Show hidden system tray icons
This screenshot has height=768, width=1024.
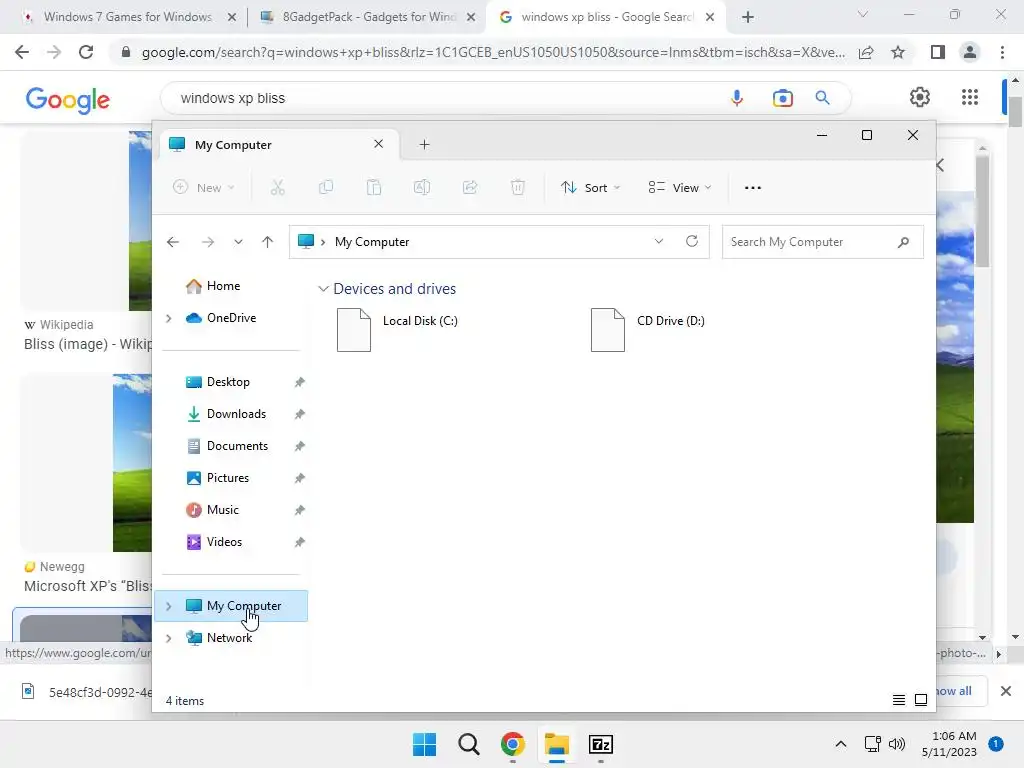coord(840,744)
